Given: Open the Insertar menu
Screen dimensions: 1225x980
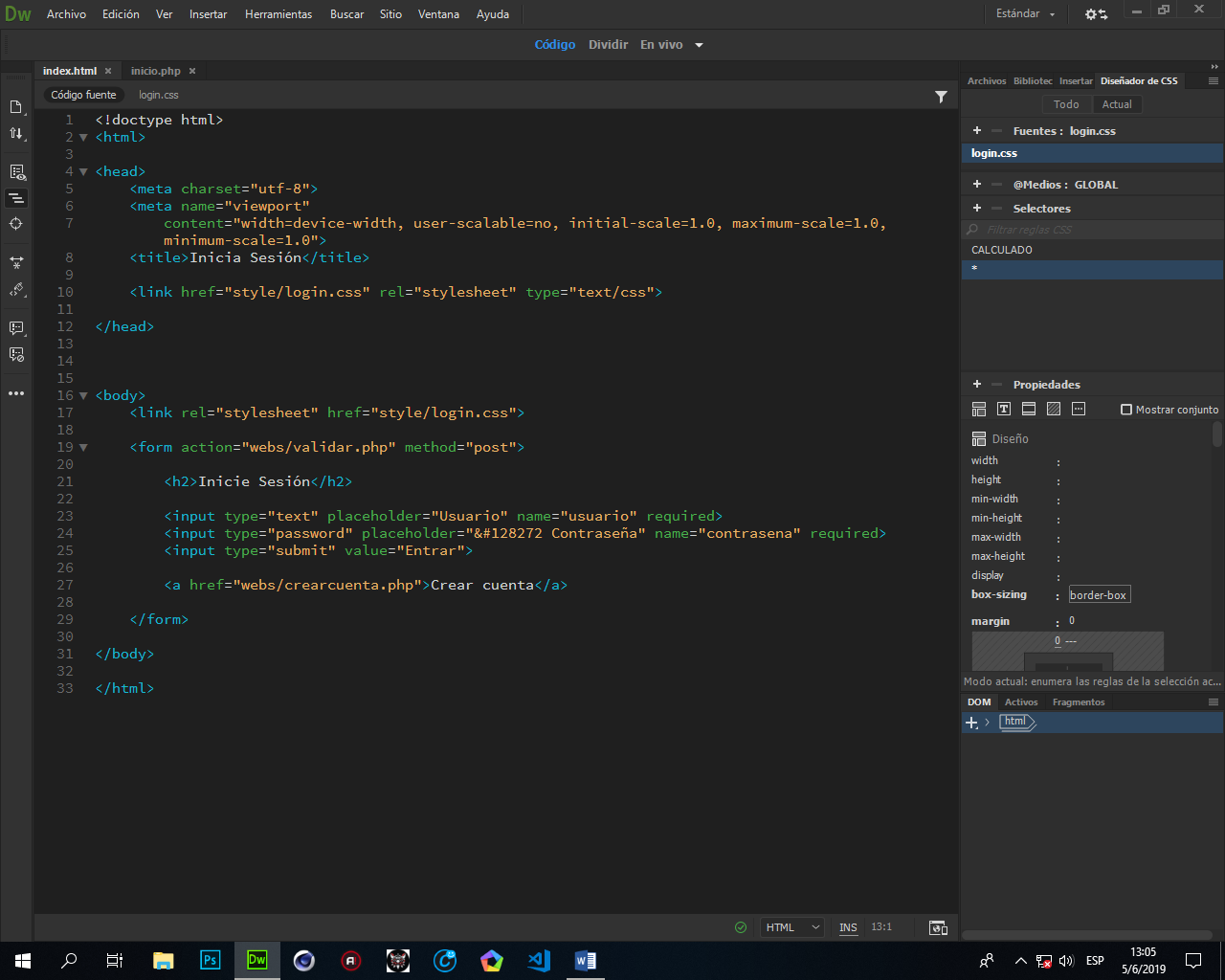Looking at the screenshot, I should click(x=208, y=14).
